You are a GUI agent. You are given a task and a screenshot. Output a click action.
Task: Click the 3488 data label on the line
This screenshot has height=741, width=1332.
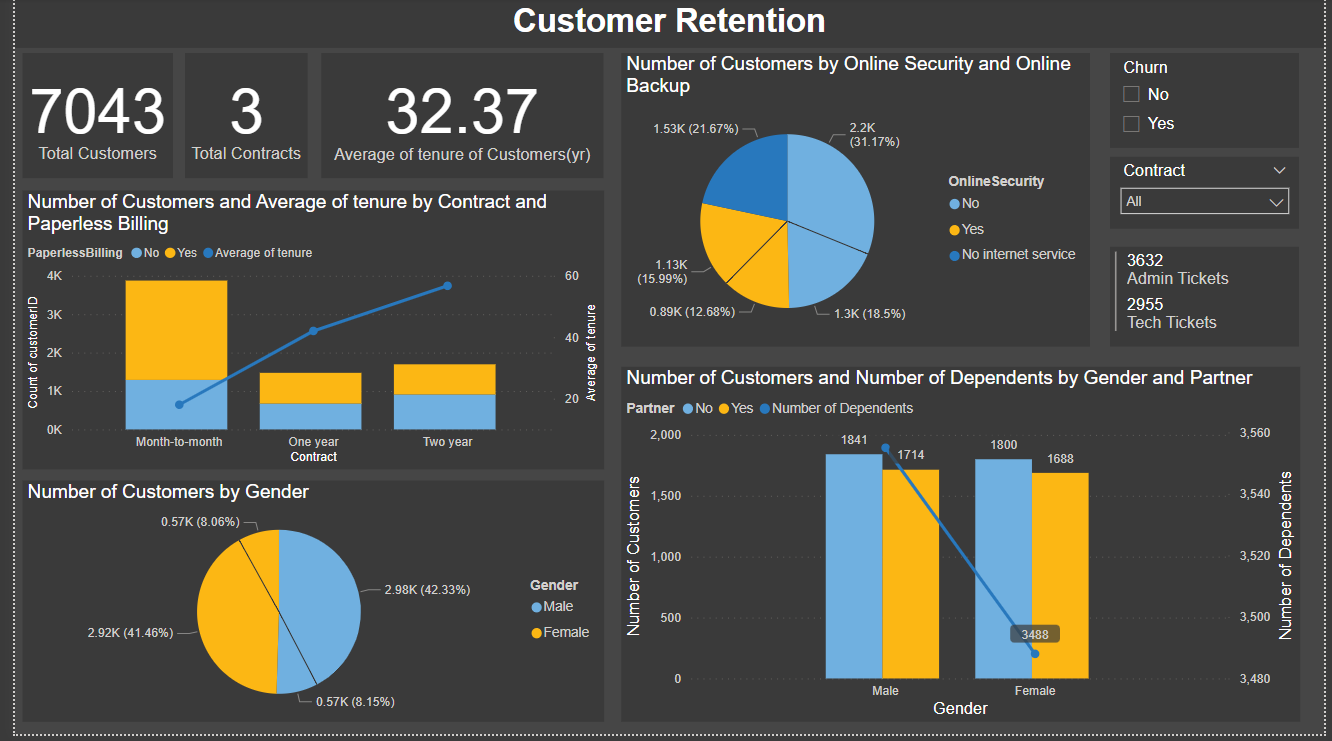1034,633
